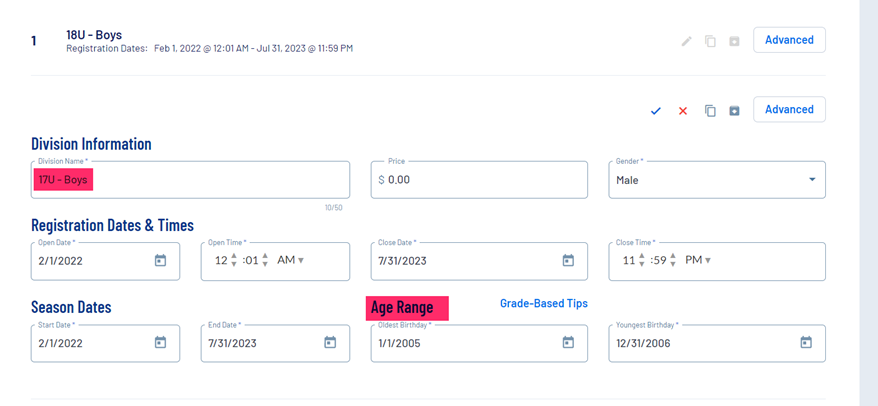Open the calendar picker for Close Date

click(x=568, y=261)
